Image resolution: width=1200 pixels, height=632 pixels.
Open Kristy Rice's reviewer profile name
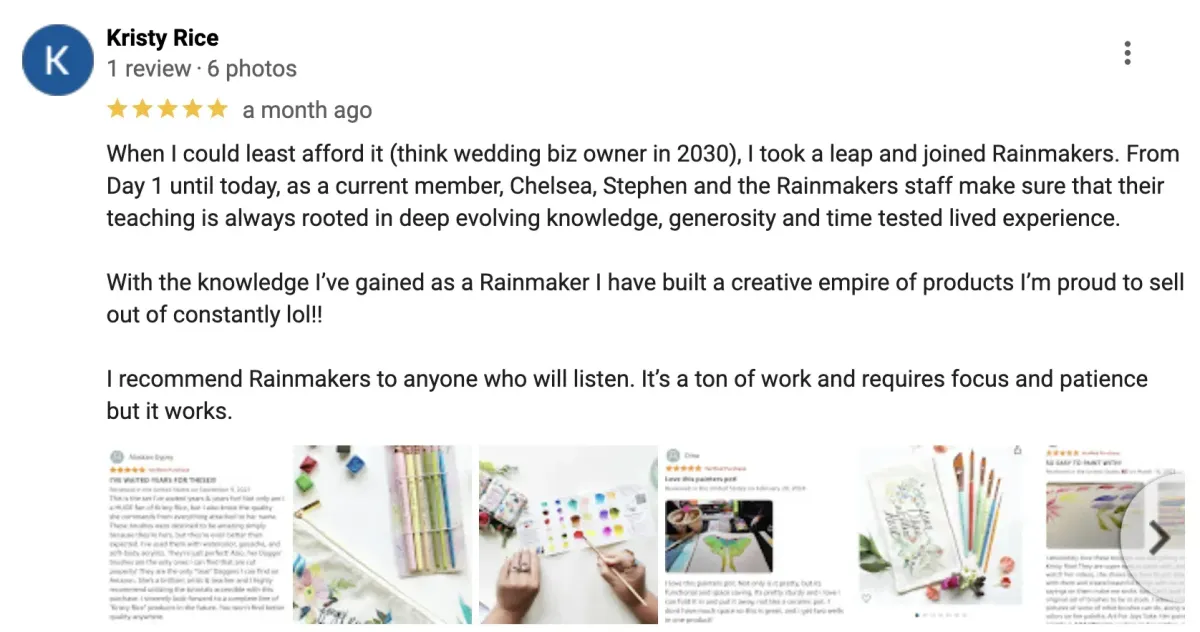coord(162,38)
